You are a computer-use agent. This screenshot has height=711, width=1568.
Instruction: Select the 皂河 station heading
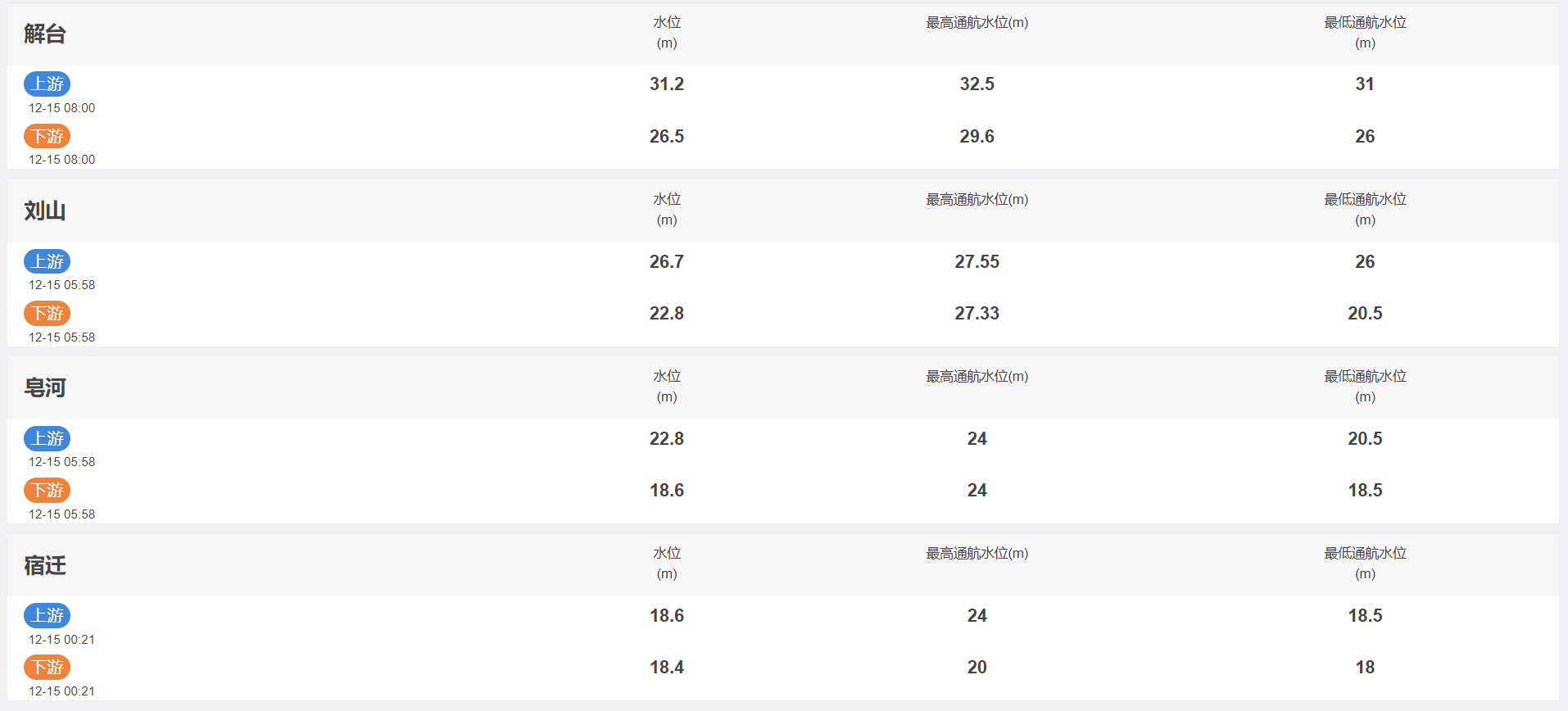pos(45,387)
